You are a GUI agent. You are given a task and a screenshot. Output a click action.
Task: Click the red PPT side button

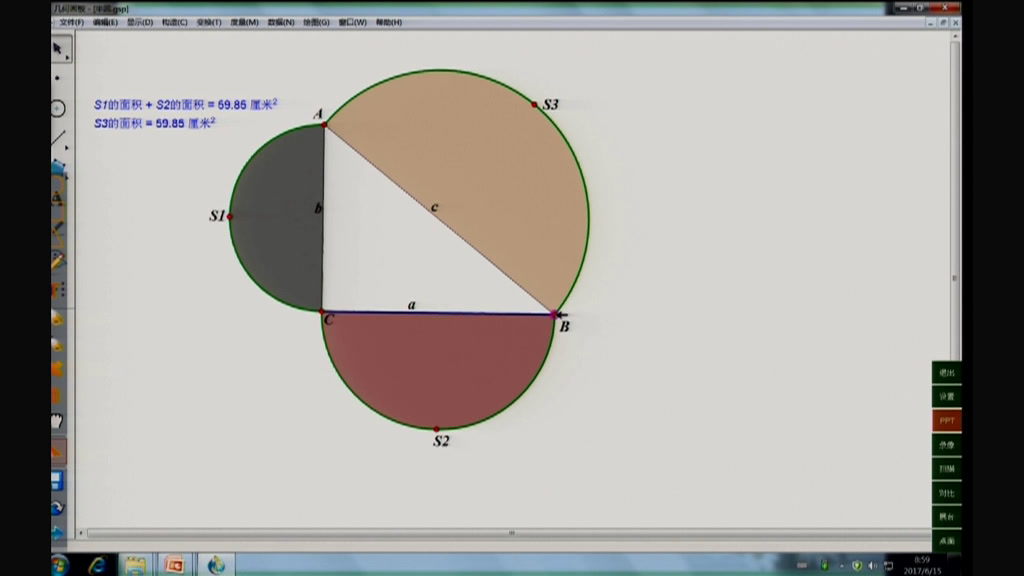[946, 421]
